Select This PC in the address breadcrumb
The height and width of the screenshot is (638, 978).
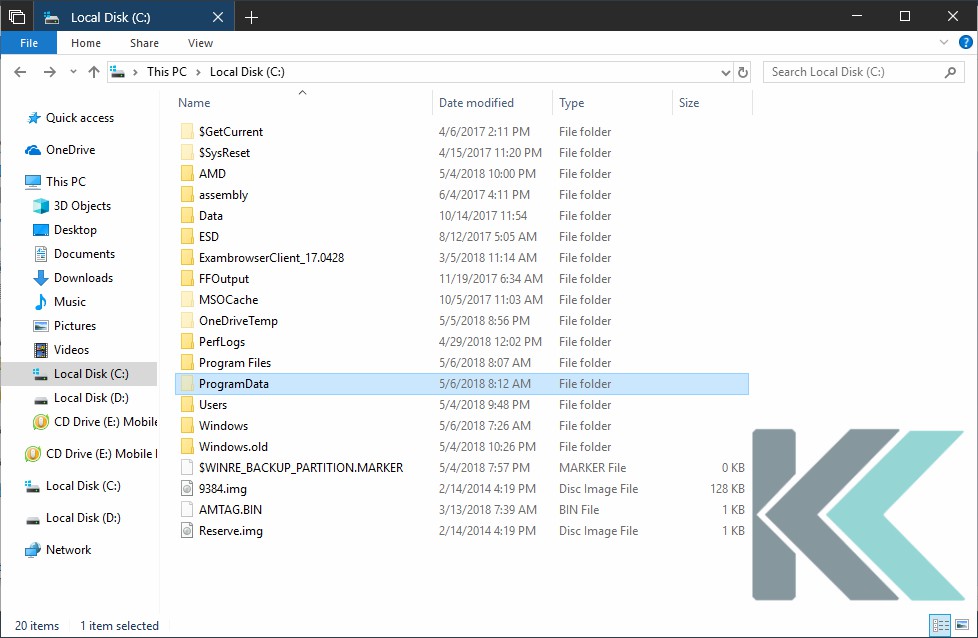167,72
